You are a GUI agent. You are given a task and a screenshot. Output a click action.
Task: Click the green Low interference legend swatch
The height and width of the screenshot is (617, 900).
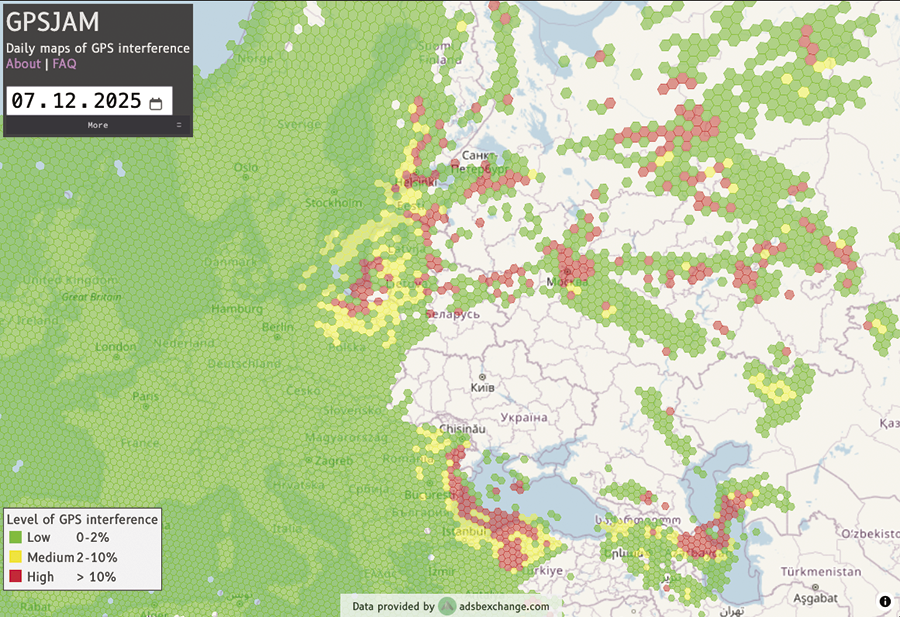pyautogui.click(x=15, y=538)
